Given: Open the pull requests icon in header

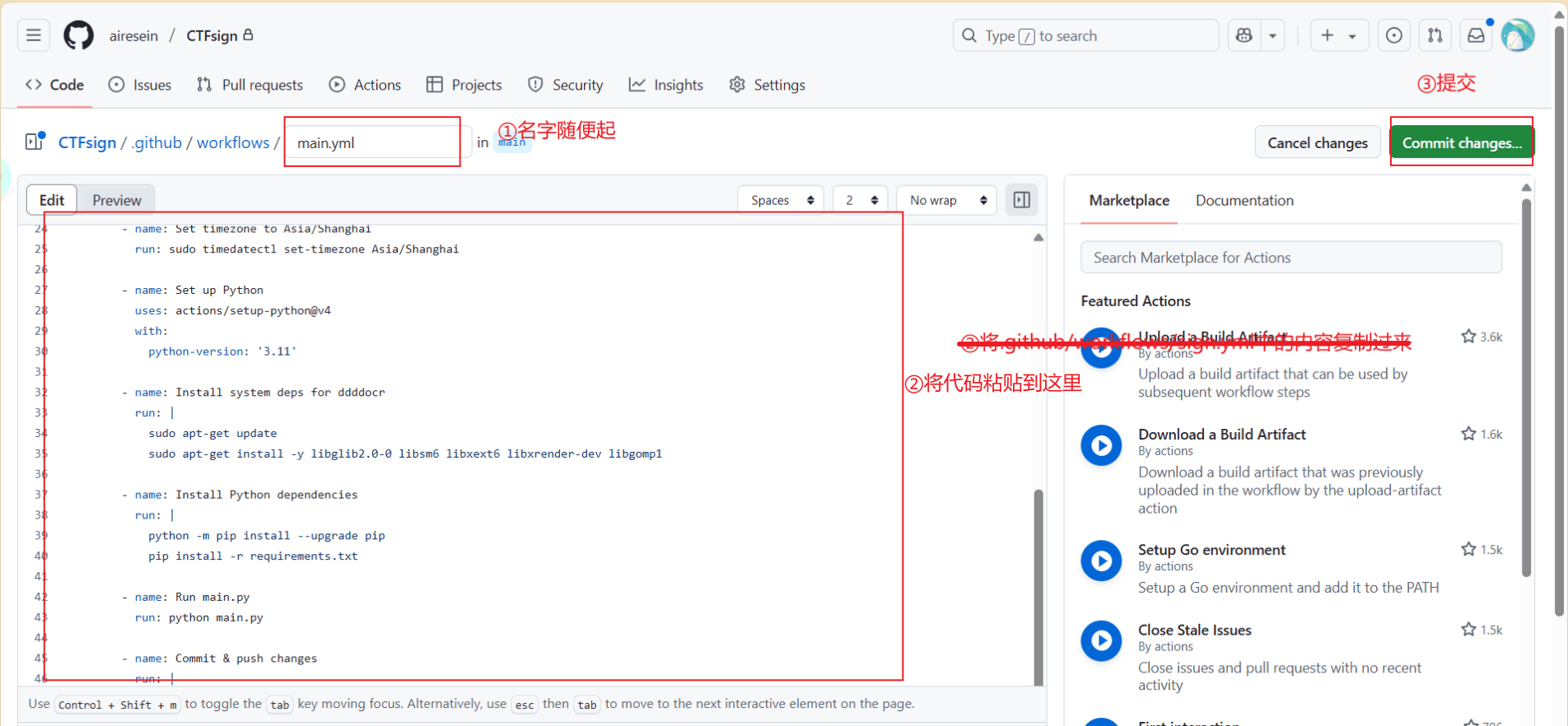Looking at the screenshot, I should 1435,35.
